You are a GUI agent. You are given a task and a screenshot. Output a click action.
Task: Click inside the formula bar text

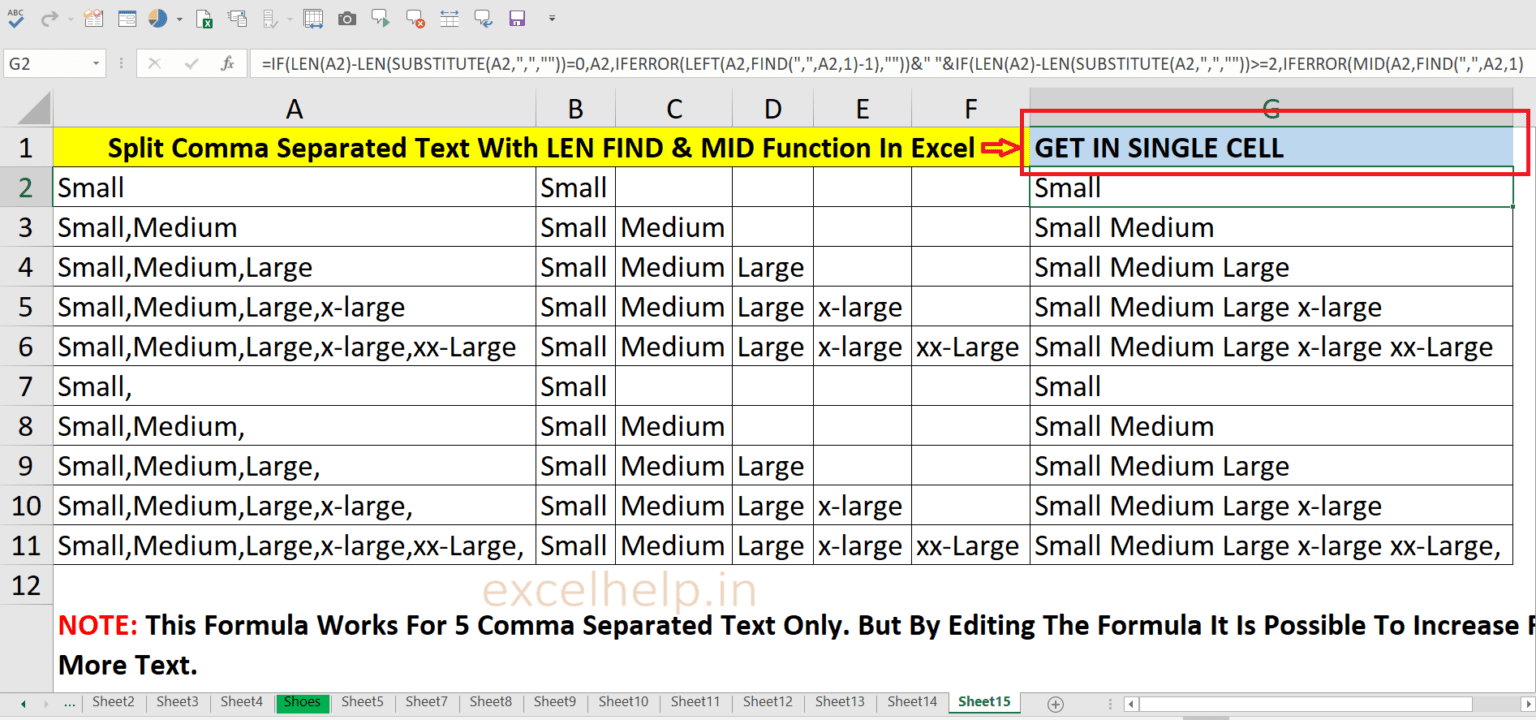pyautogui.click(x=890, y=63)
